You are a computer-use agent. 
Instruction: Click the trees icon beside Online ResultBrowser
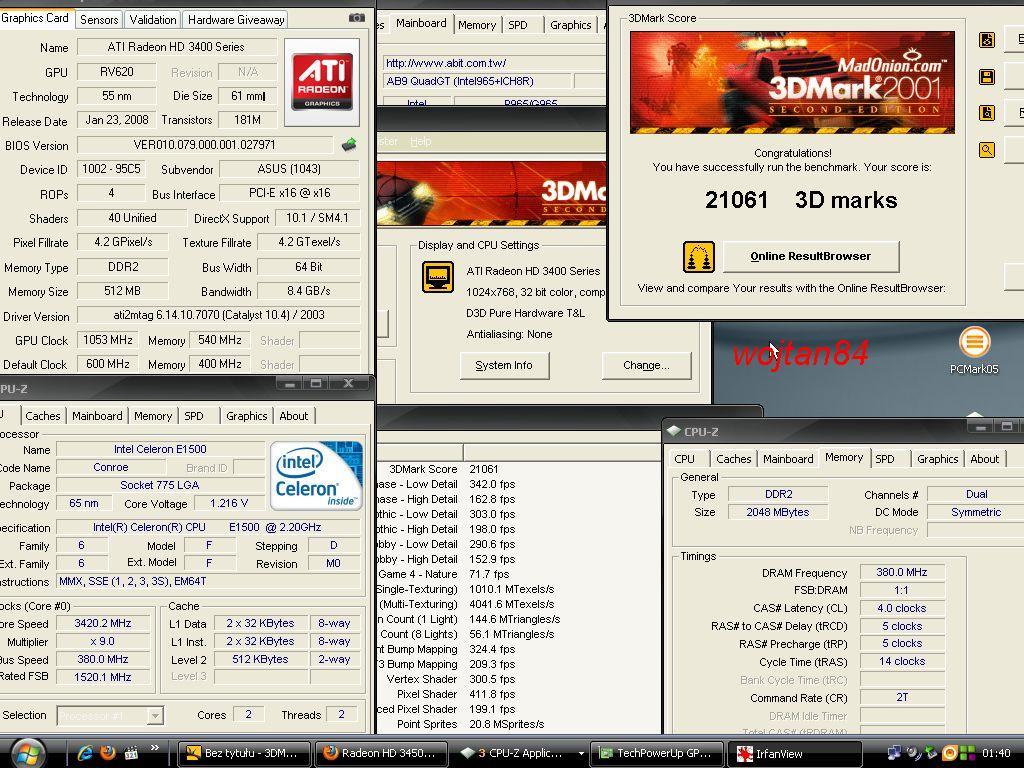699,257
